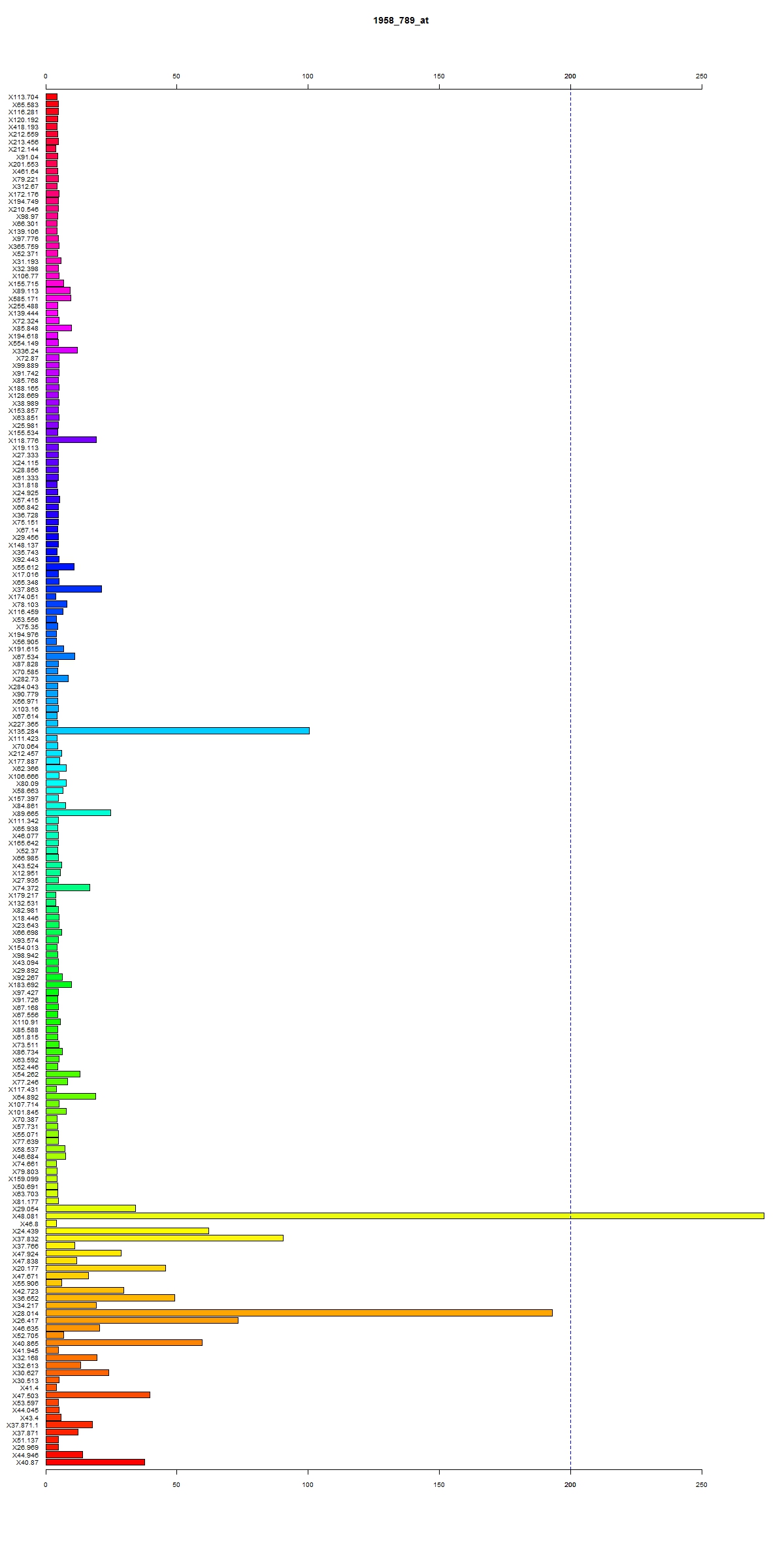Select the red X40.87 bar at bottom

pos(95,1462)
